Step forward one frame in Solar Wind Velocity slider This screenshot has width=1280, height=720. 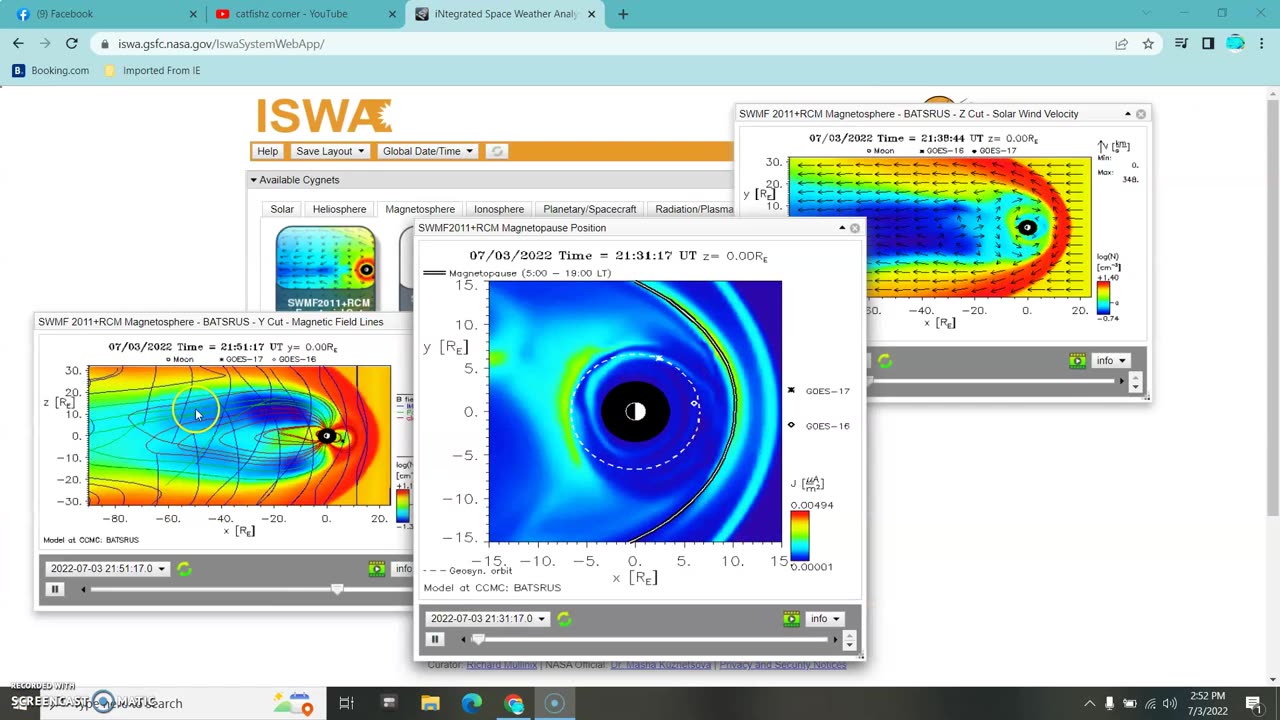point(1120,381)
